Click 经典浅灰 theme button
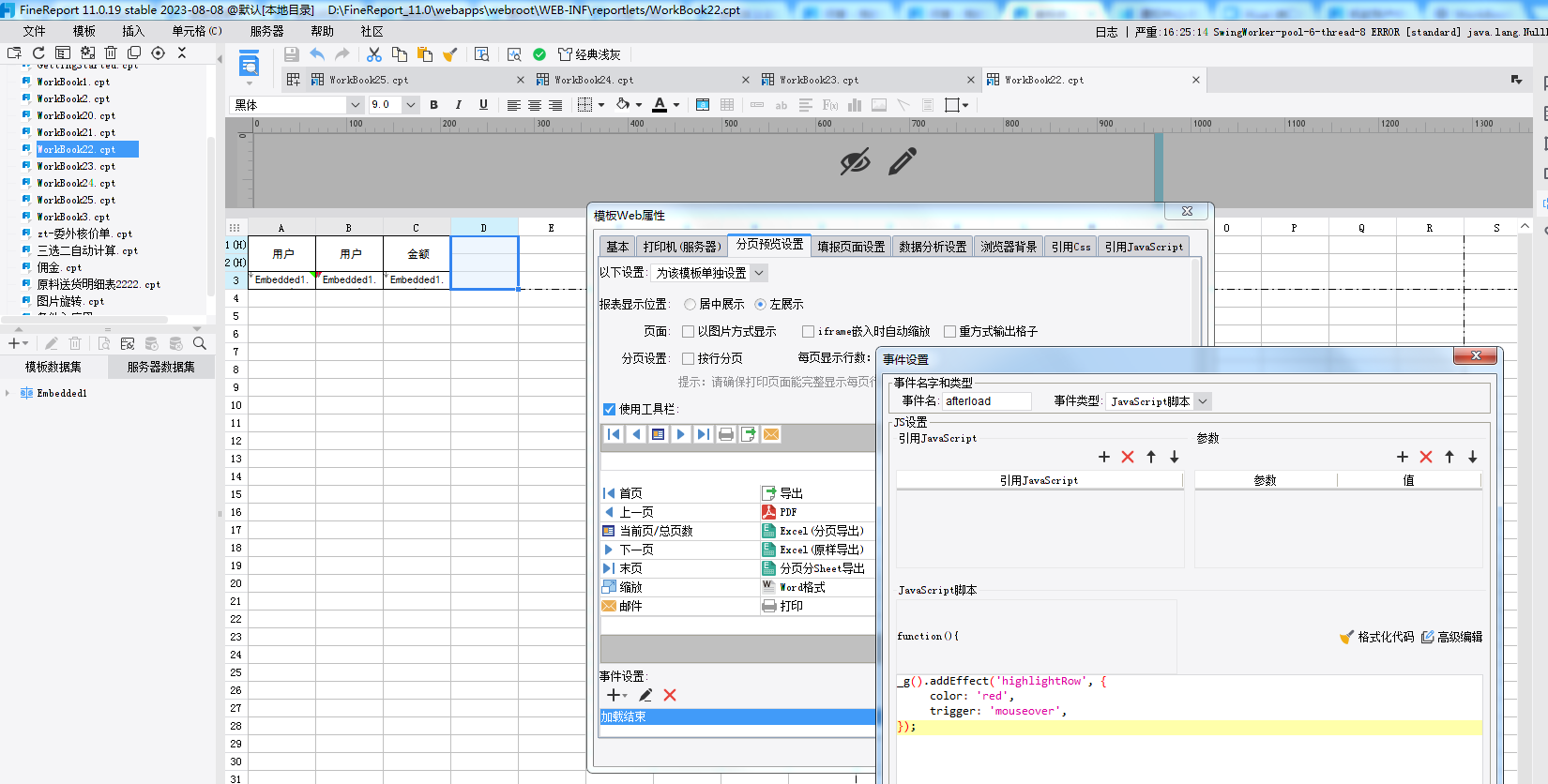This screenshot has width=1548, height=784. (x=589, y=54)
